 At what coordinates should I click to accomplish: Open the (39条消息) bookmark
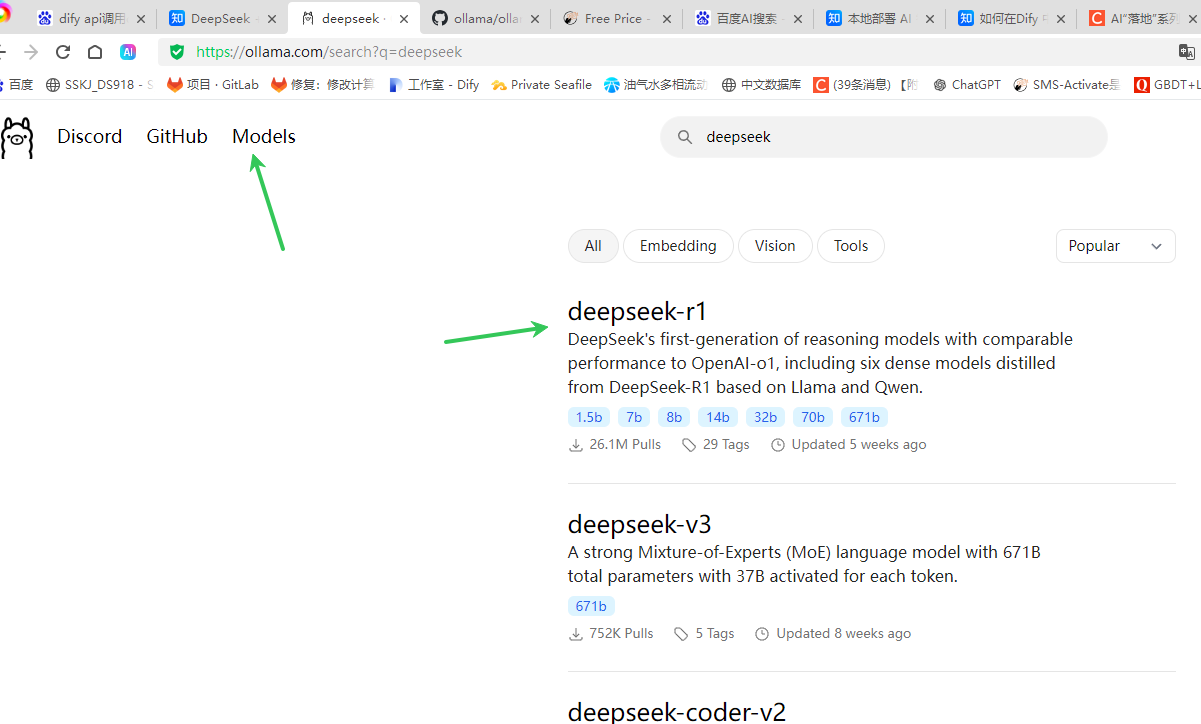pos(866,85)
